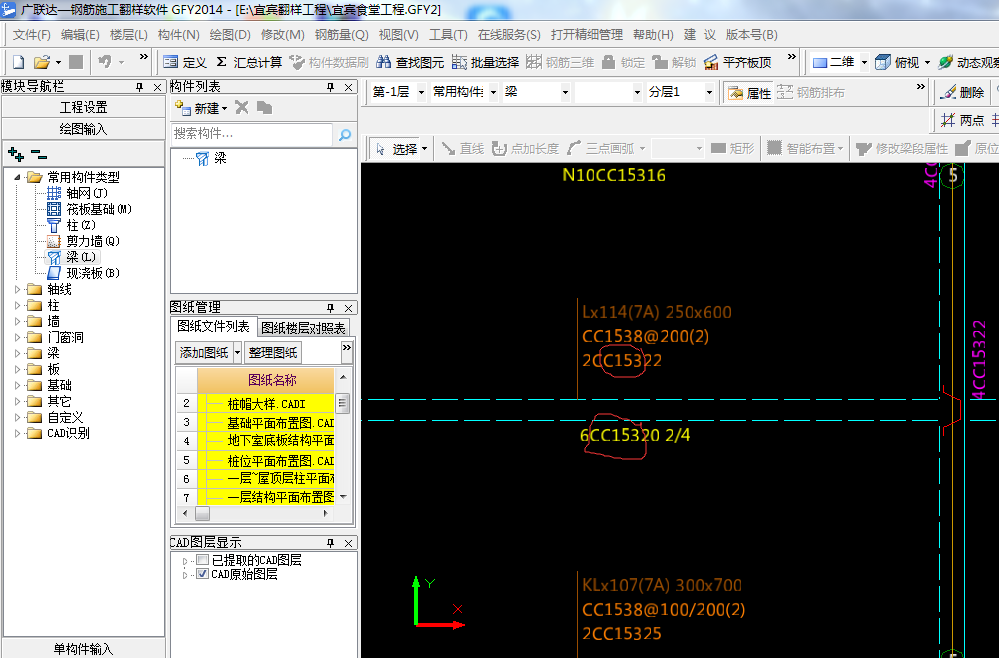
Task: Expand all tree nodes plus icon
Action: click(16, 154)
